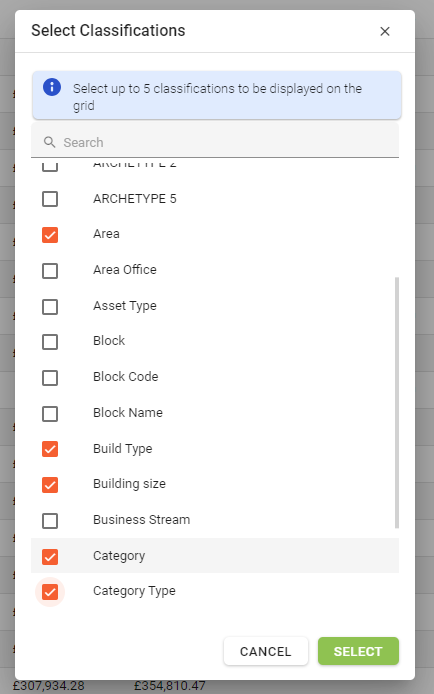Click the classification list scrollbar
The width and height of the screenshot is (434, 694).
pyautogui.click(x=397, y=402)
